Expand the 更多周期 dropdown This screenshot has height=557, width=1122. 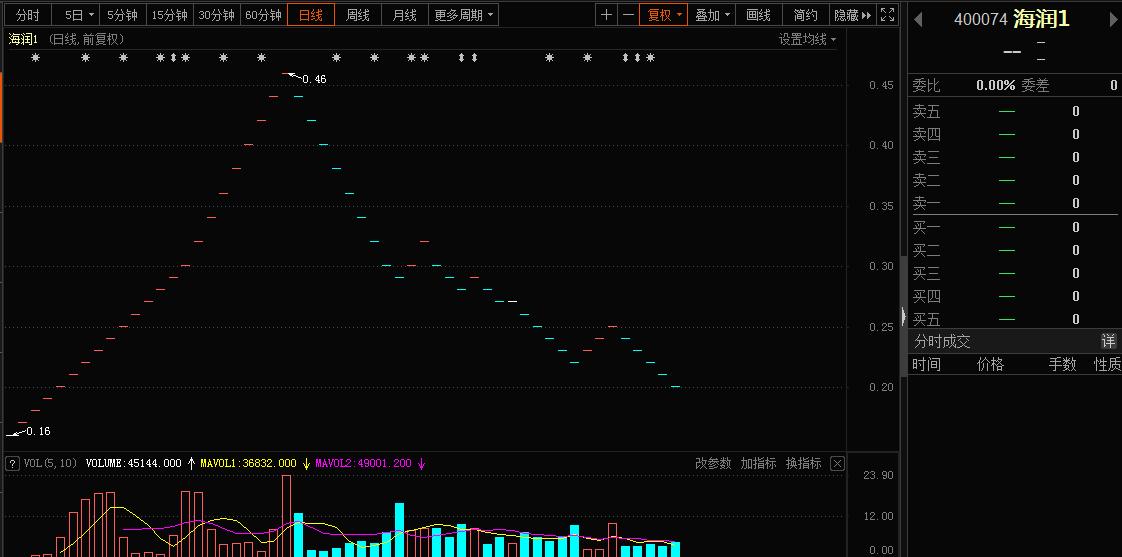coord(463,15)
